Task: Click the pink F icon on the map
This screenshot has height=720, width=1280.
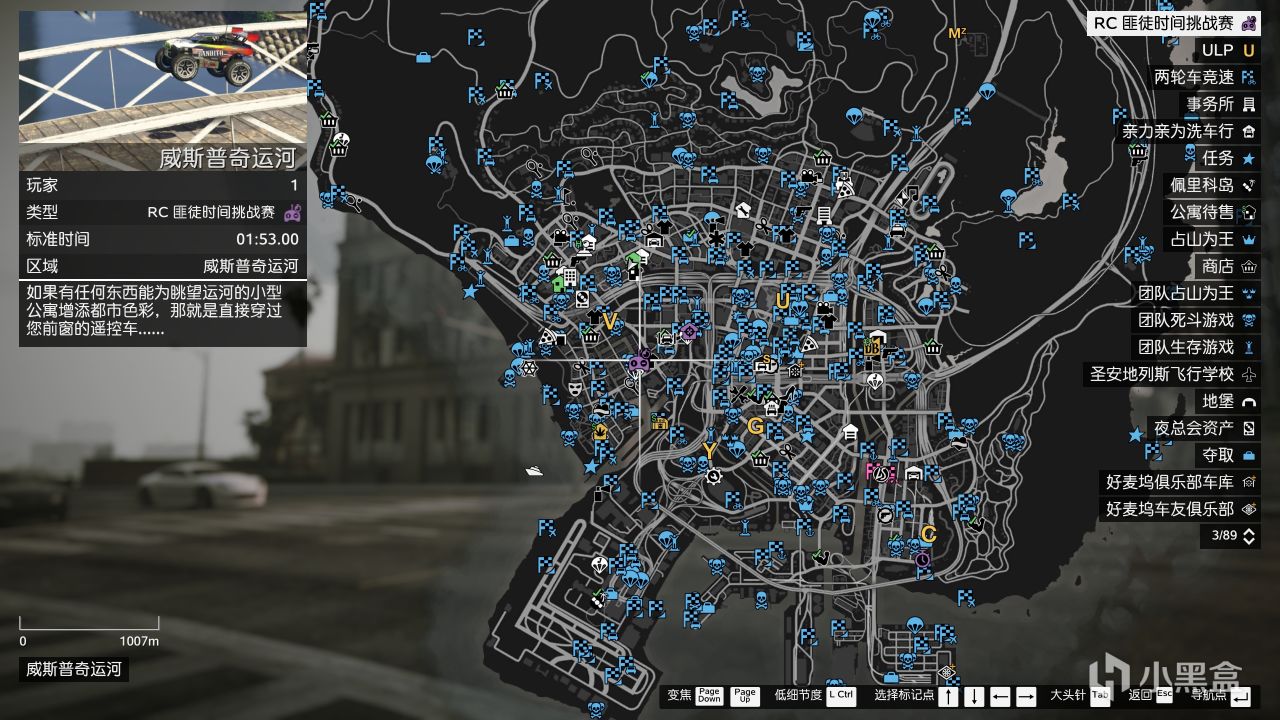Action: pyautogui.click(x=871, y=470)
